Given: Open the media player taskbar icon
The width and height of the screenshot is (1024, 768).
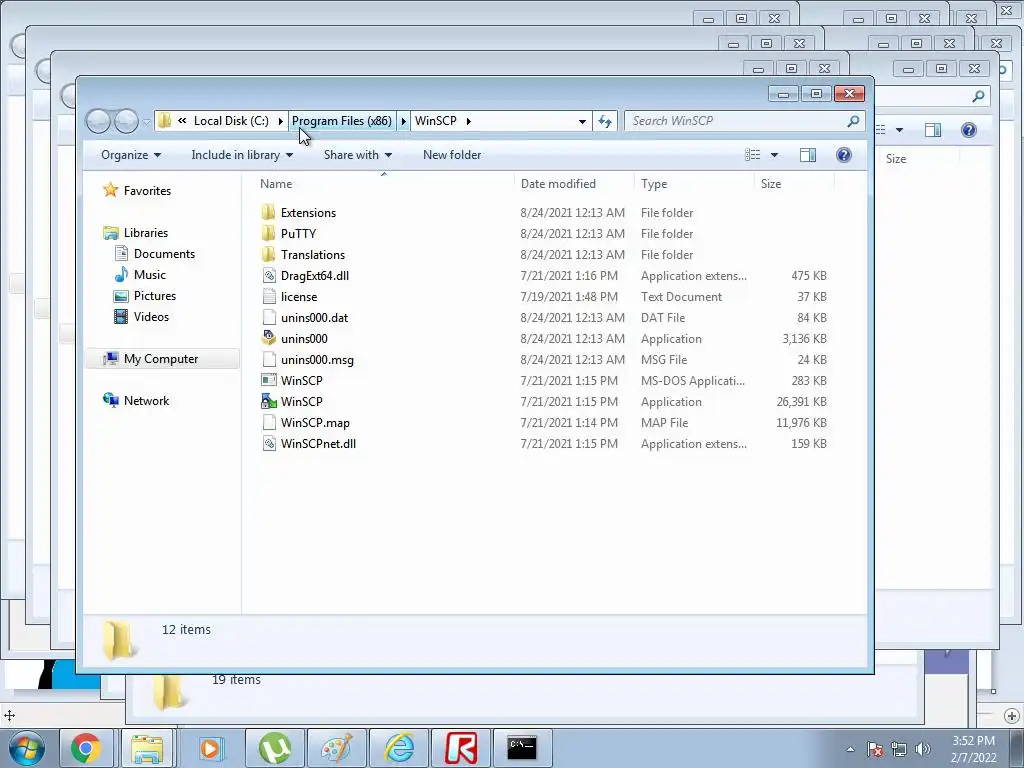Looking at the screenshot, I should [211, 748].
